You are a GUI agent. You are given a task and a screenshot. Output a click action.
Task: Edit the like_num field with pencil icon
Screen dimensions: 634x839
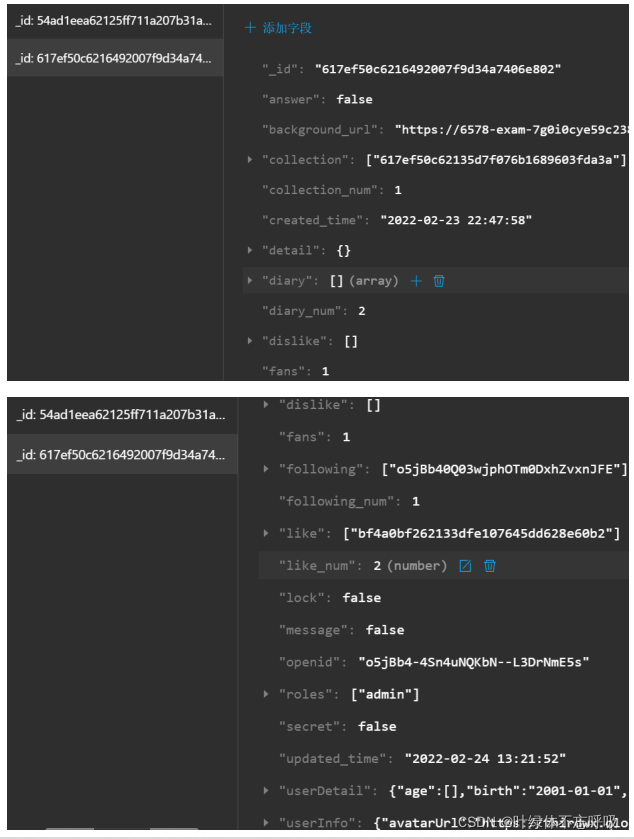465,566
